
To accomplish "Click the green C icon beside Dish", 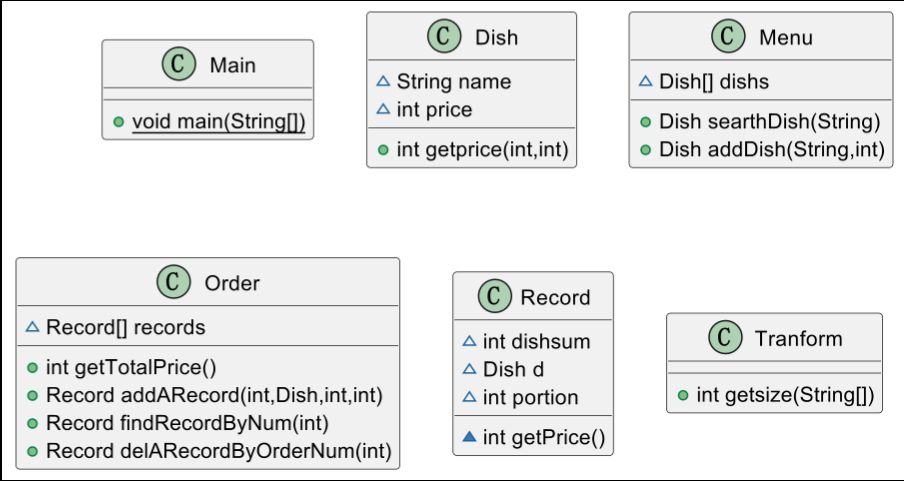I will click(443, 37).
